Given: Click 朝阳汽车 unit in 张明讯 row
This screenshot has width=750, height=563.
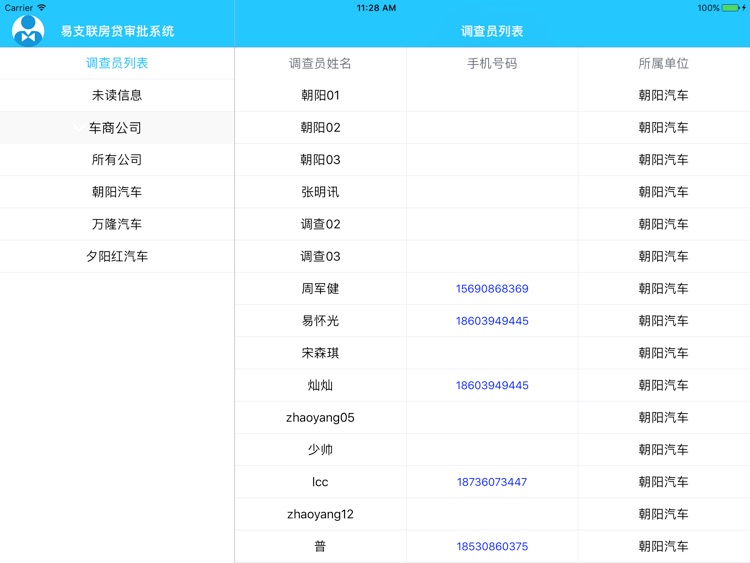Looking at the screenshot, I should pos(663,192).
